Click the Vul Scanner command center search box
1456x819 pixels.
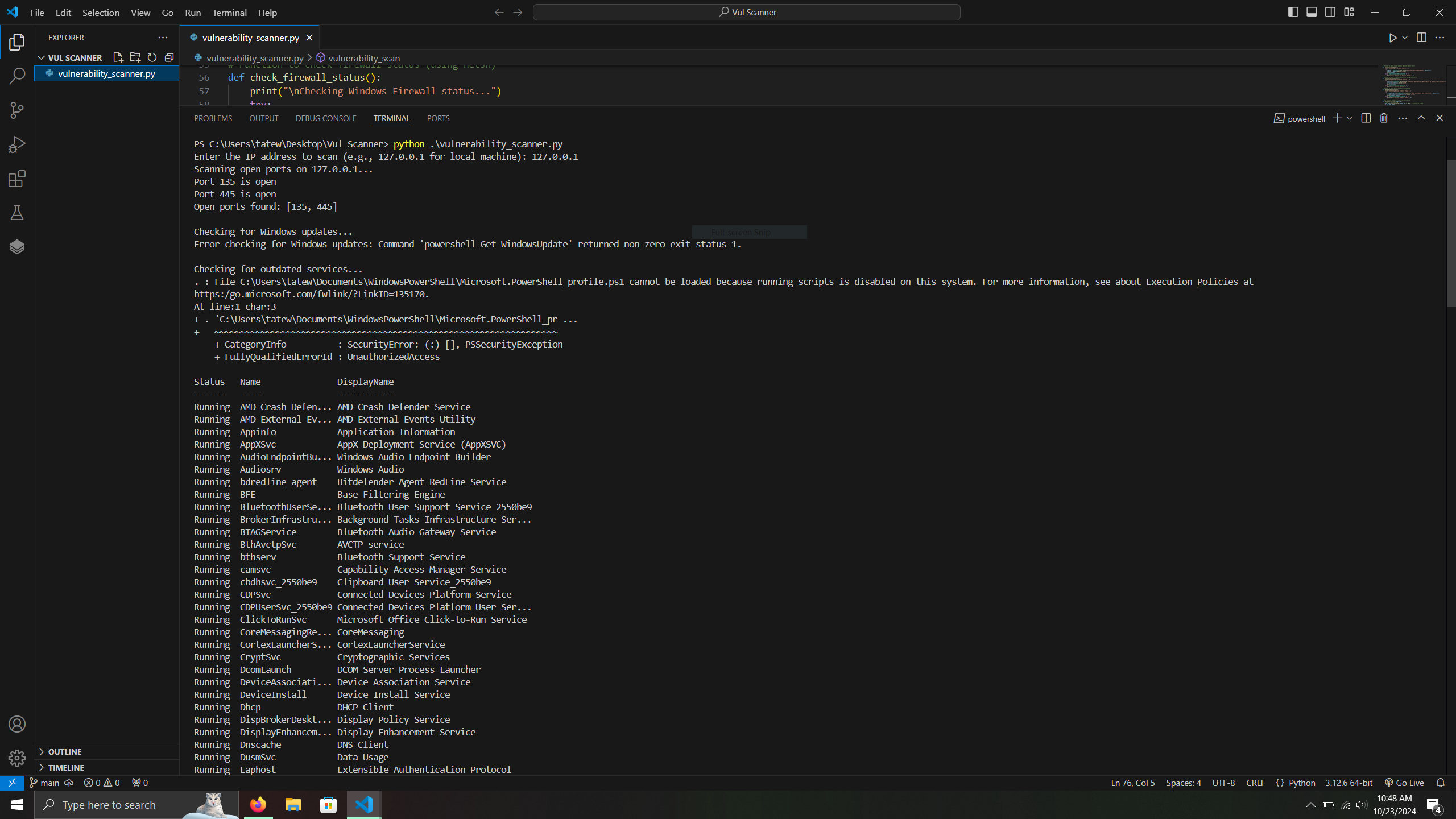pyautogui.click(x=746, y=12)
